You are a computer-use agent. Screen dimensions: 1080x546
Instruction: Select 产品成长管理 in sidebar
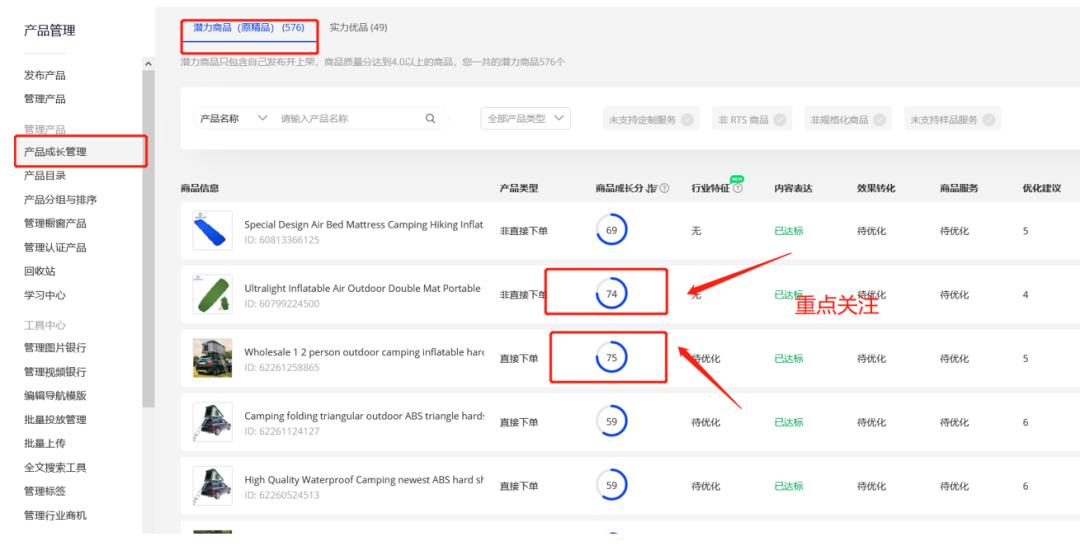click(55, 151)
